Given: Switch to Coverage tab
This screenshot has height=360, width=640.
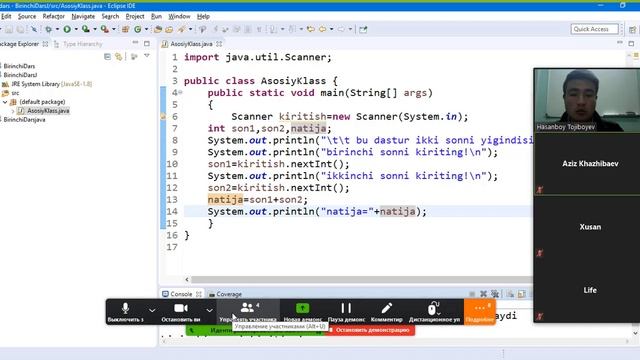Looking at the screenshot, I should tap(225, 294).
